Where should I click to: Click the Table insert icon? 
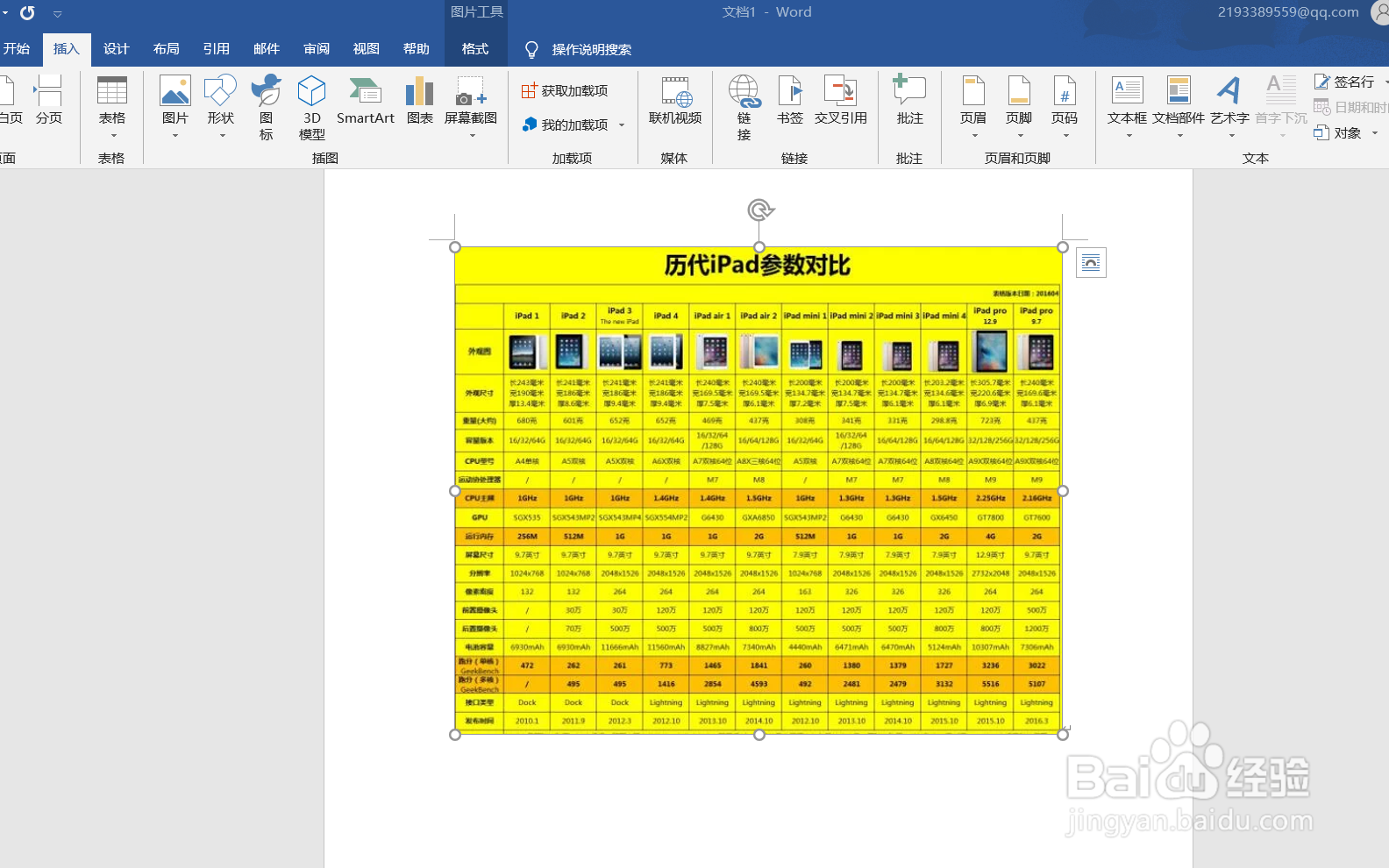112,91
